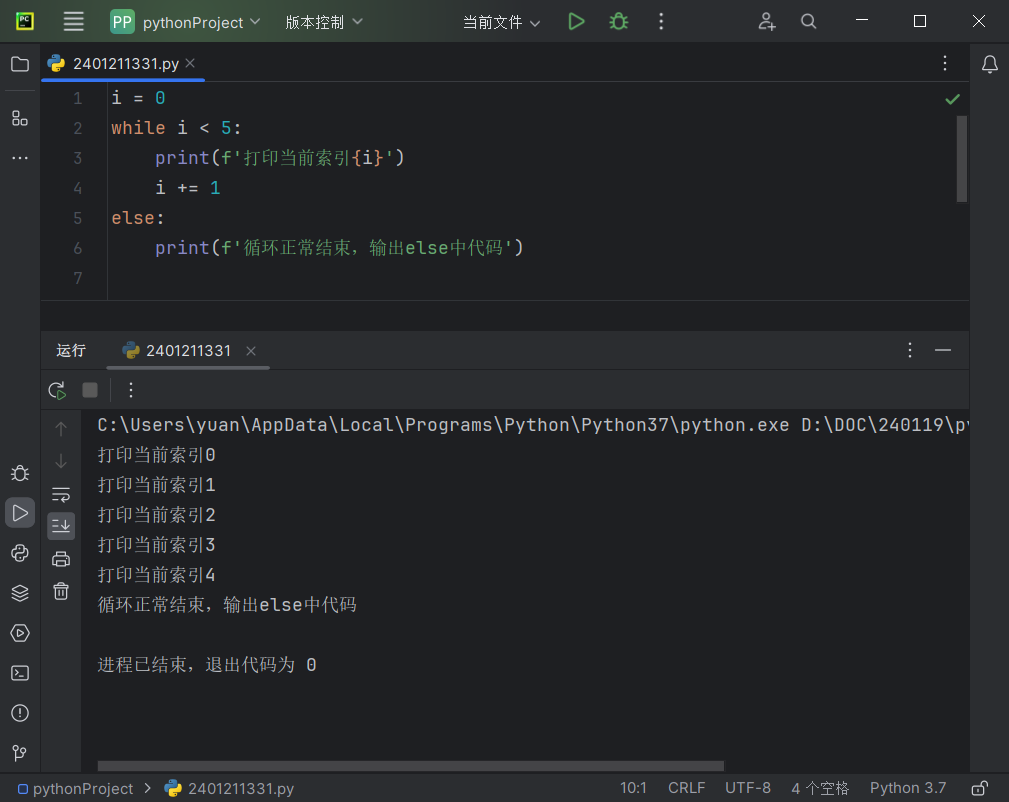
Task: Expand the pythonProject dropdown
Action: pos(186,22)
